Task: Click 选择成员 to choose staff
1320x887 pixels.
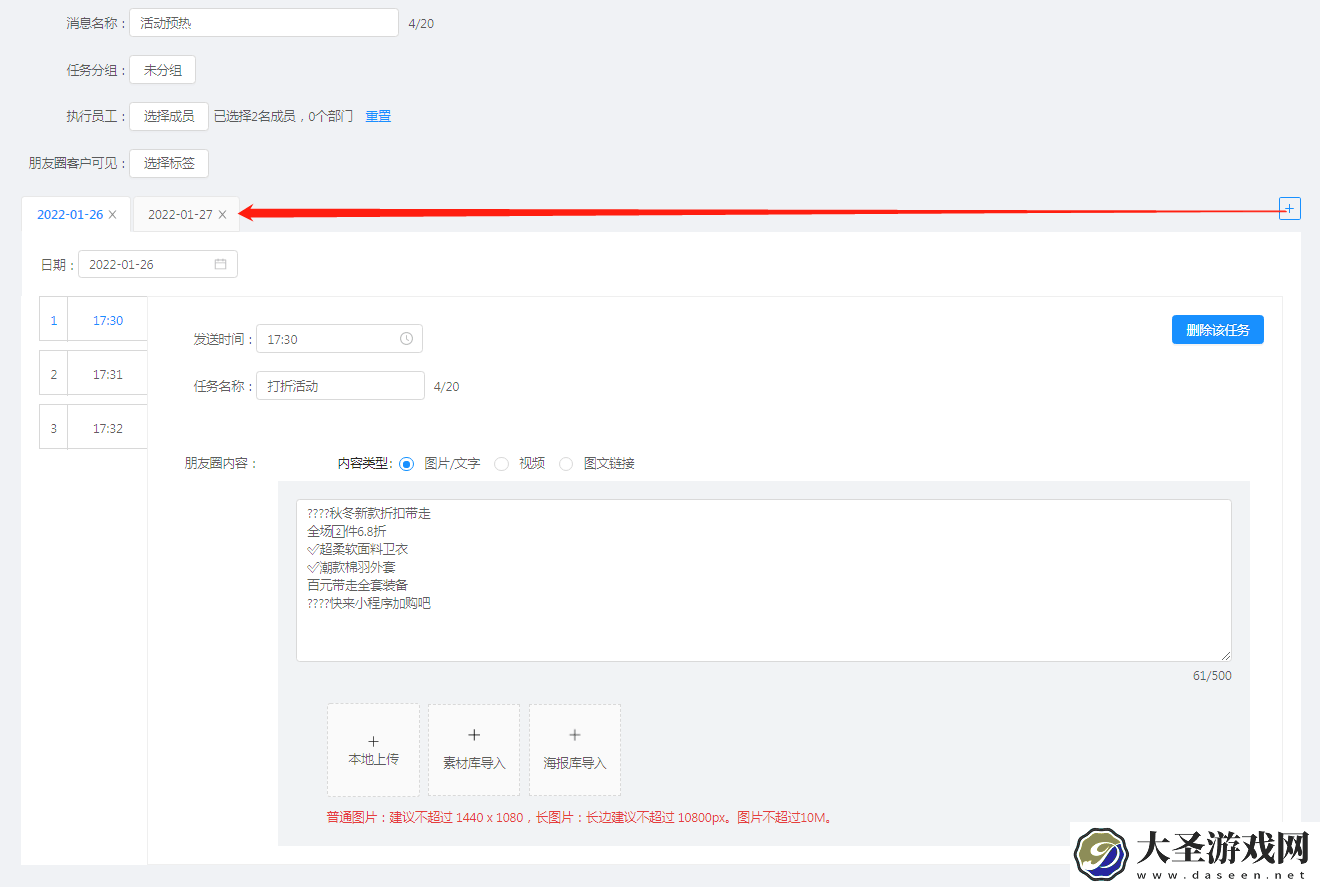Action: point(169,116)
